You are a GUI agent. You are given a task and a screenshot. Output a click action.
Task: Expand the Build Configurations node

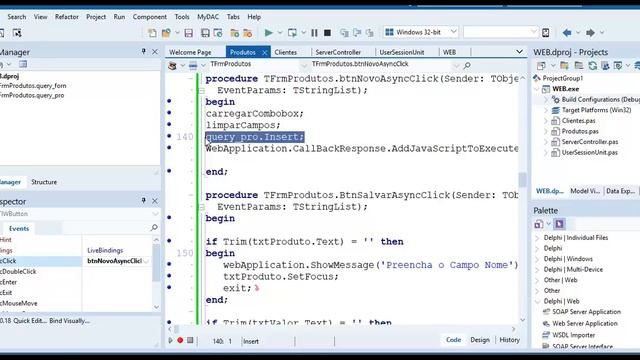(546, 99)
